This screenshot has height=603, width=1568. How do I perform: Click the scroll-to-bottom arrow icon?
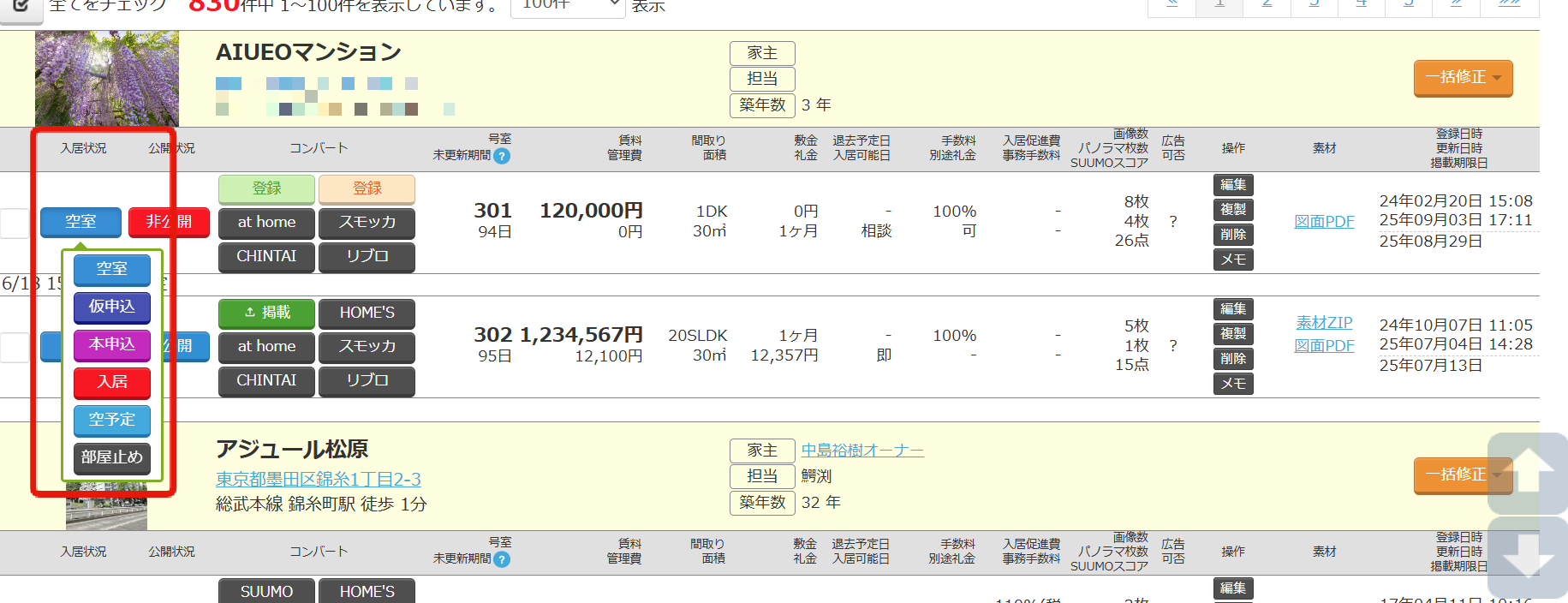[x=1529, y=557]
